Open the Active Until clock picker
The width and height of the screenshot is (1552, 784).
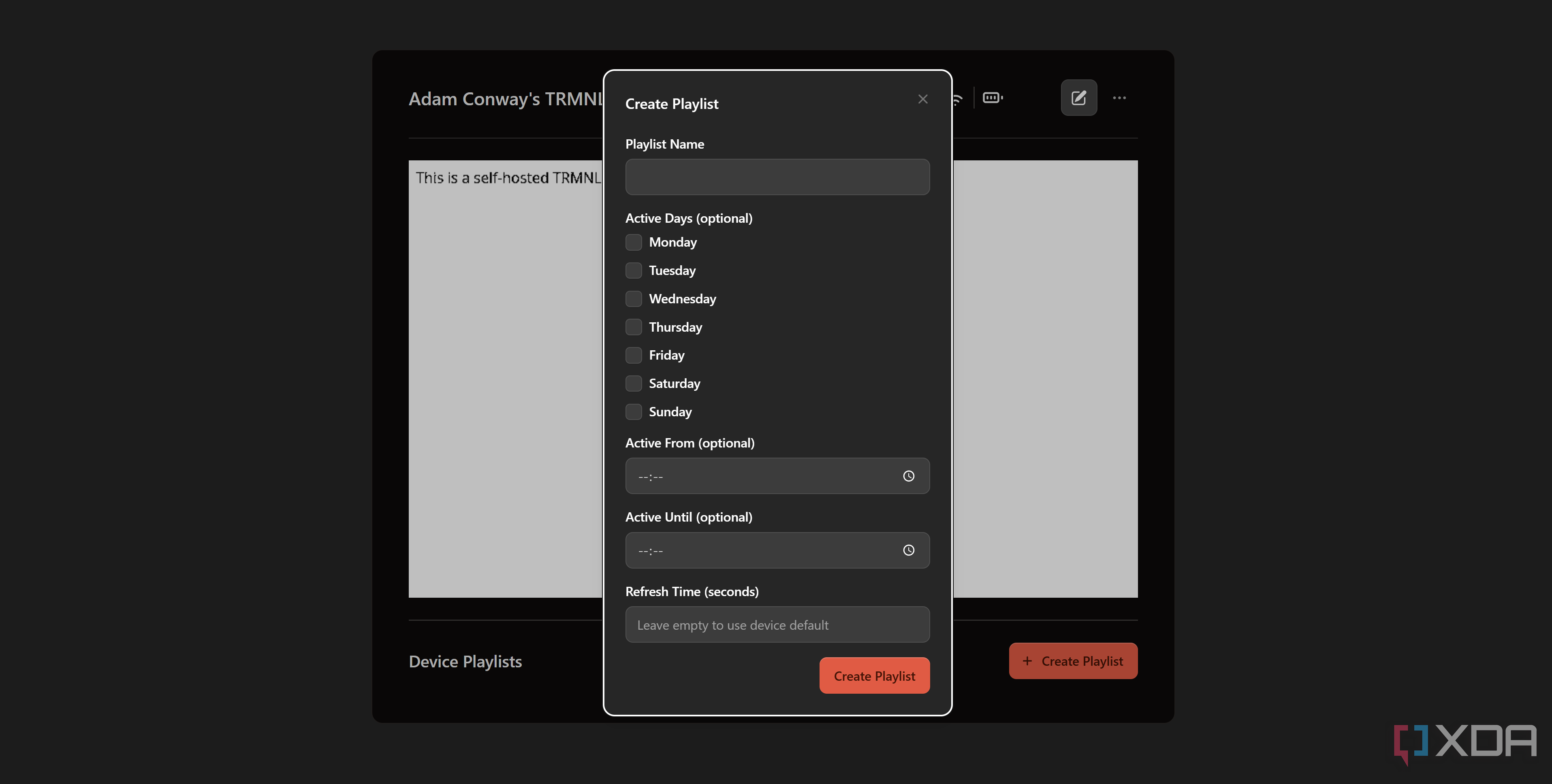point(909,550)
